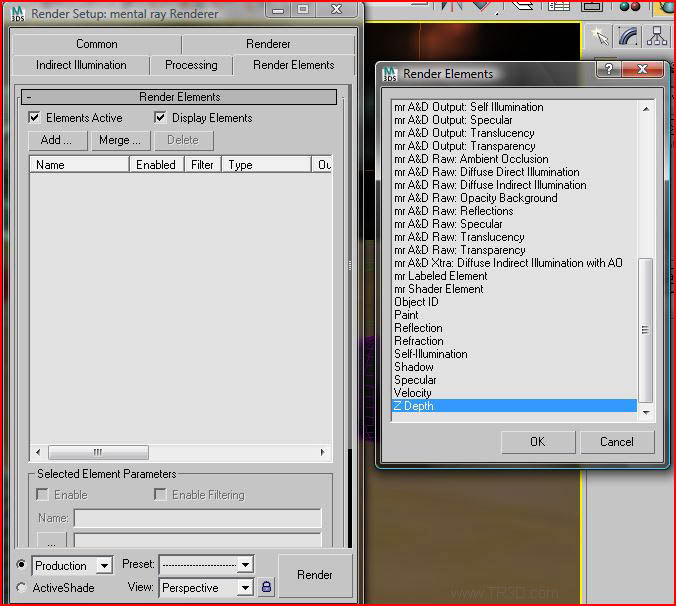Check the Enable checkbox under Selected Element Parameters
The width and height of the screenshot is (676, 606).
coord(42,494)
